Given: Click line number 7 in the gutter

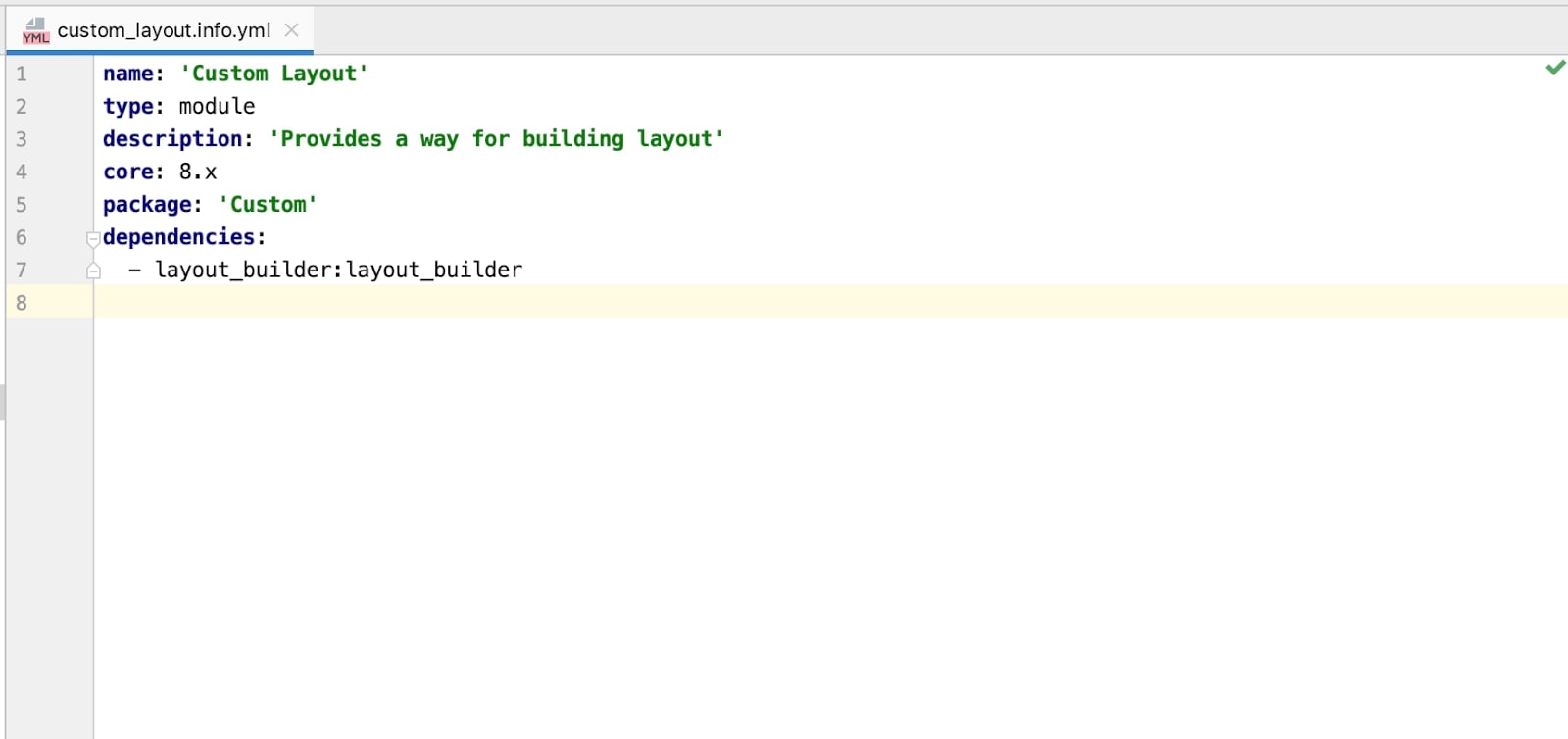Looking at the screenshot, I should pyautogui.click(x=22, y=270).
